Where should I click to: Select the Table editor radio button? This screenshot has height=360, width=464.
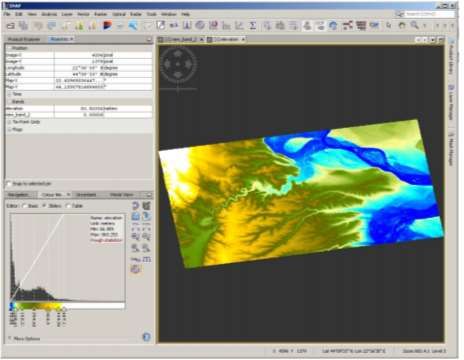[68, 206]
